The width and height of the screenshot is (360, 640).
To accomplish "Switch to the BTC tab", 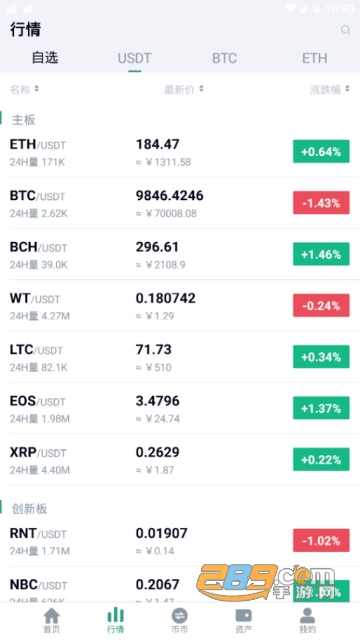I will click(x=224, y=58).
